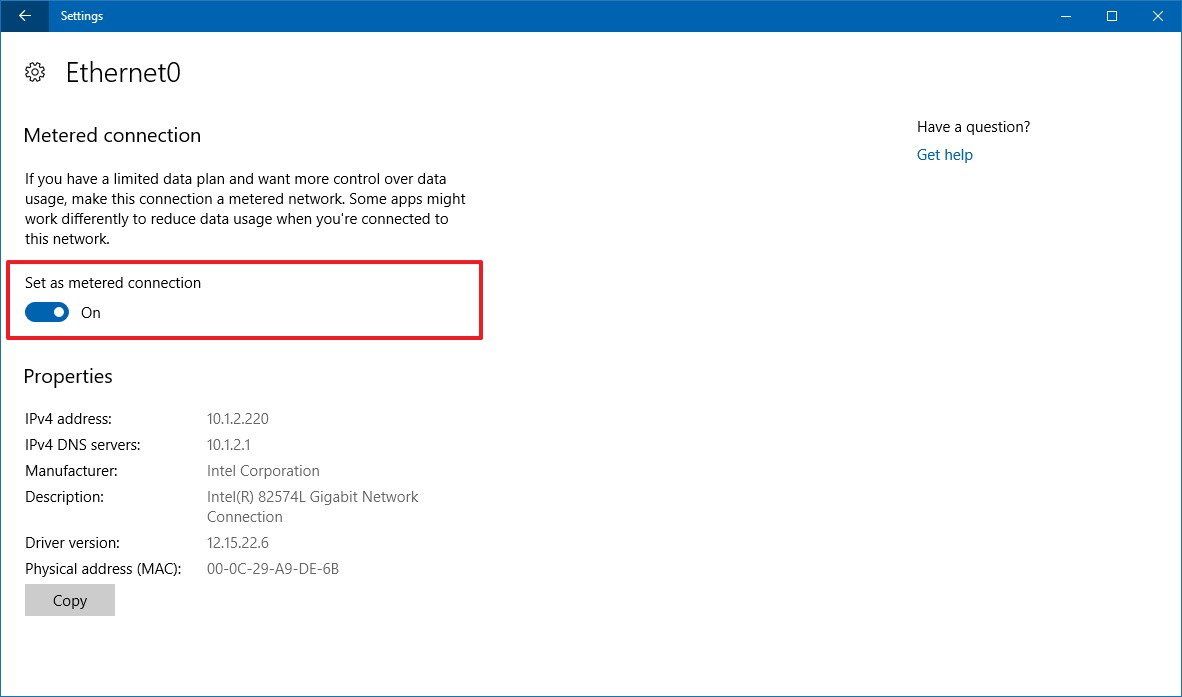Click the Copy button under Properties

[x=69, y=600]
